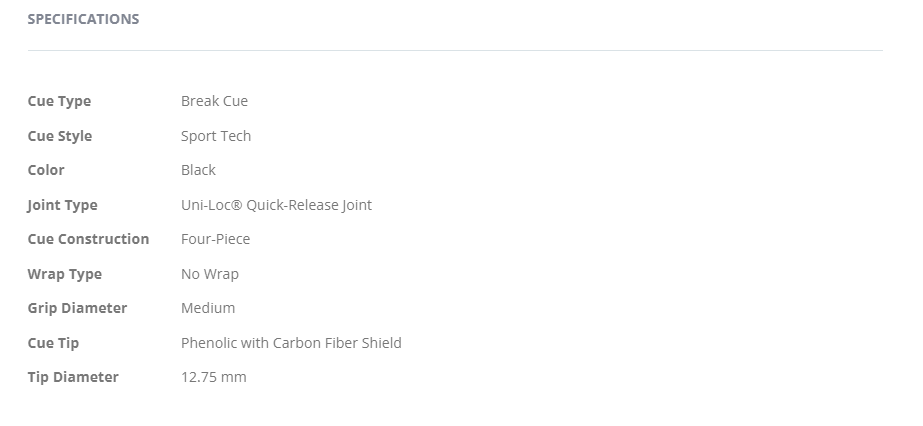Click the Color label
The image size is (923, 426).
point(46,170)
